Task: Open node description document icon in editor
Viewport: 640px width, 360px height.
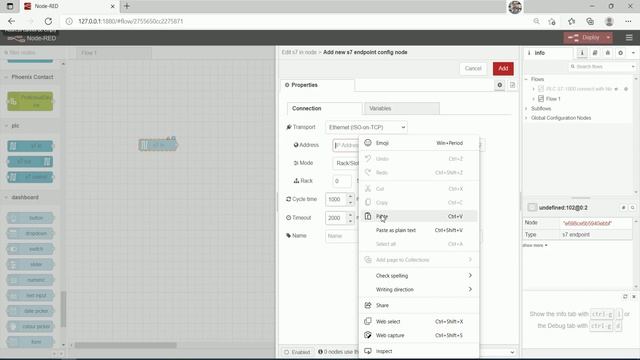Action: click(x=512, y=85)
